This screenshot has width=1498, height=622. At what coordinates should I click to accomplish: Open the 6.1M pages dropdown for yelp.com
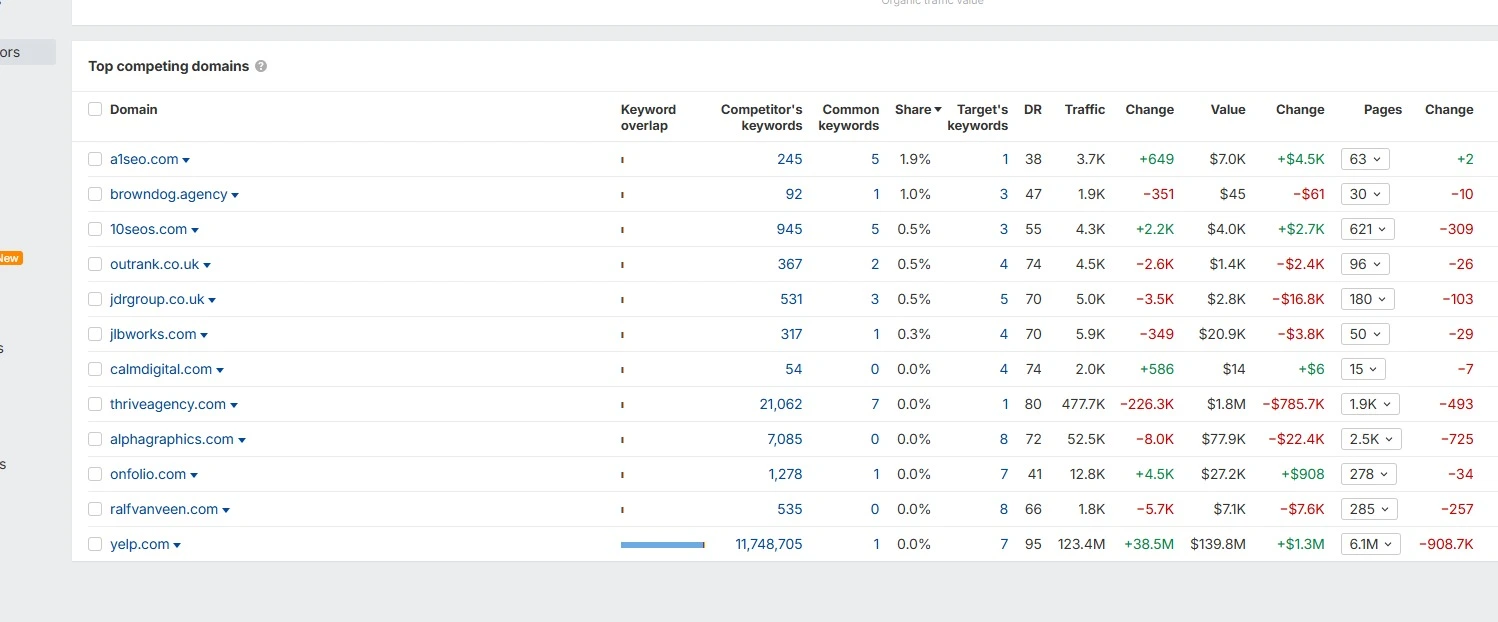[x=1370, y=544]
